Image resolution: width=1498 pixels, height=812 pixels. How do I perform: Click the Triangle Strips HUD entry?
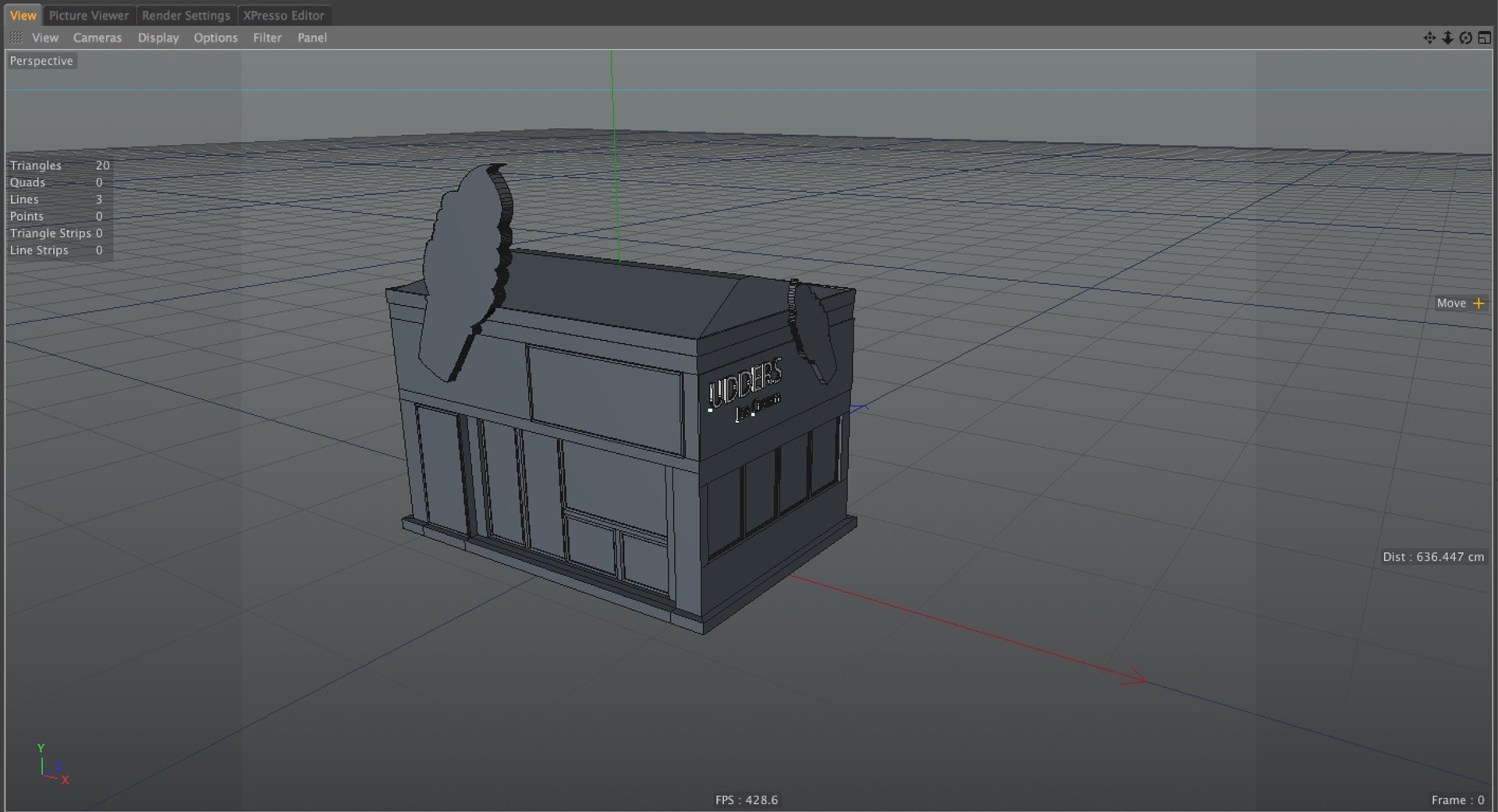tap(55, 233)
